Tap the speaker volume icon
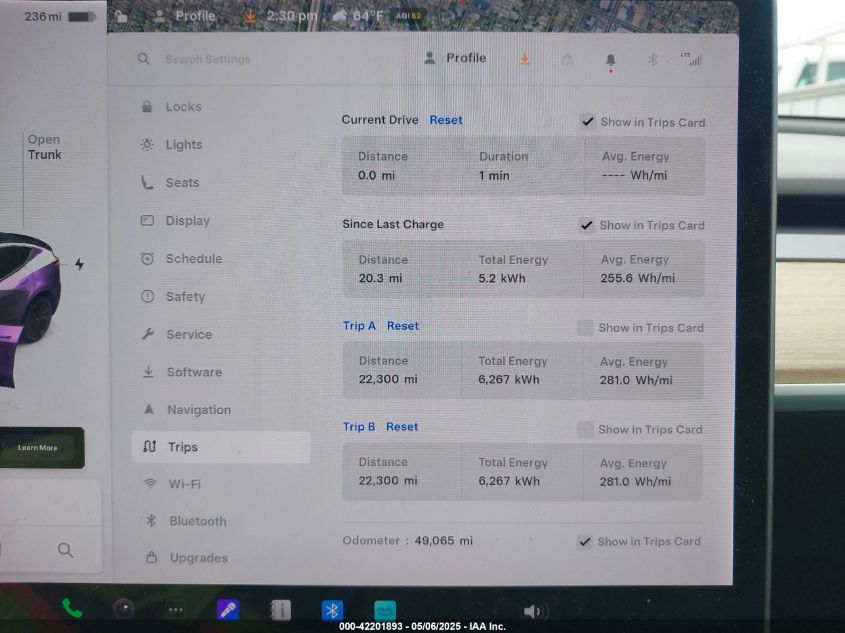The image size is (845, 633). 534,611
